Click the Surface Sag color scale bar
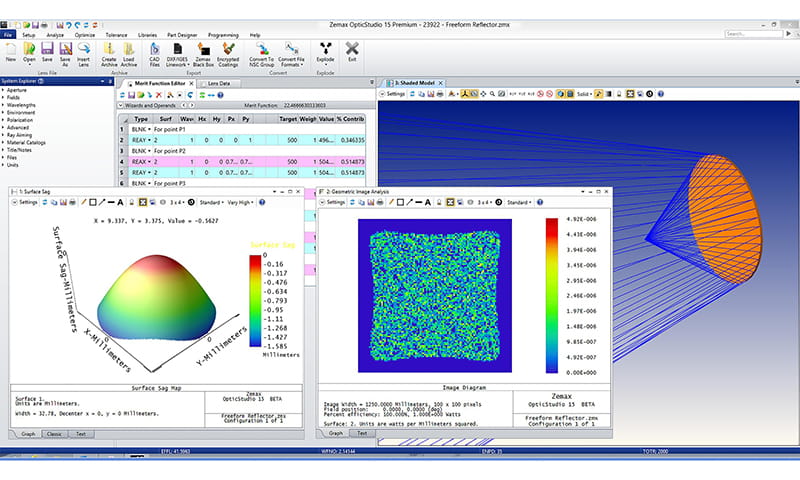Viewport: 800px width, 480px height. (255, 301)
